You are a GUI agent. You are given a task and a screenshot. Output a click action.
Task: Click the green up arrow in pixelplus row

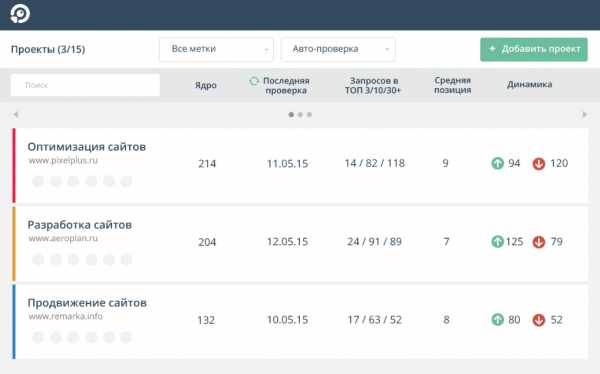pyautogui.click(x=497, y=163)
